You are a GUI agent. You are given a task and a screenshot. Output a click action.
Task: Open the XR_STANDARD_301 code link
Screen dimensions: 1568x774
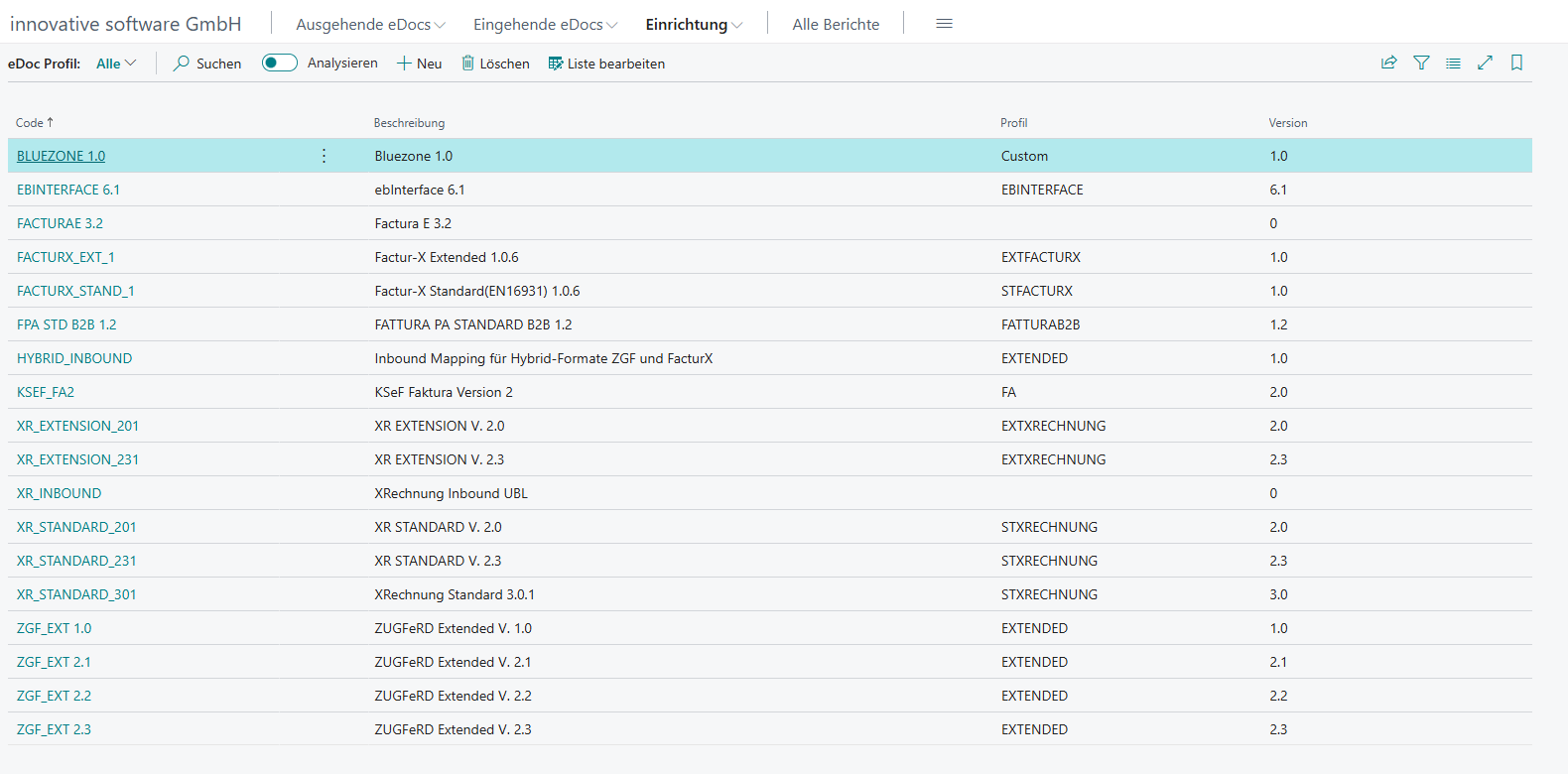pyautogui.click(x=76, y=594)
